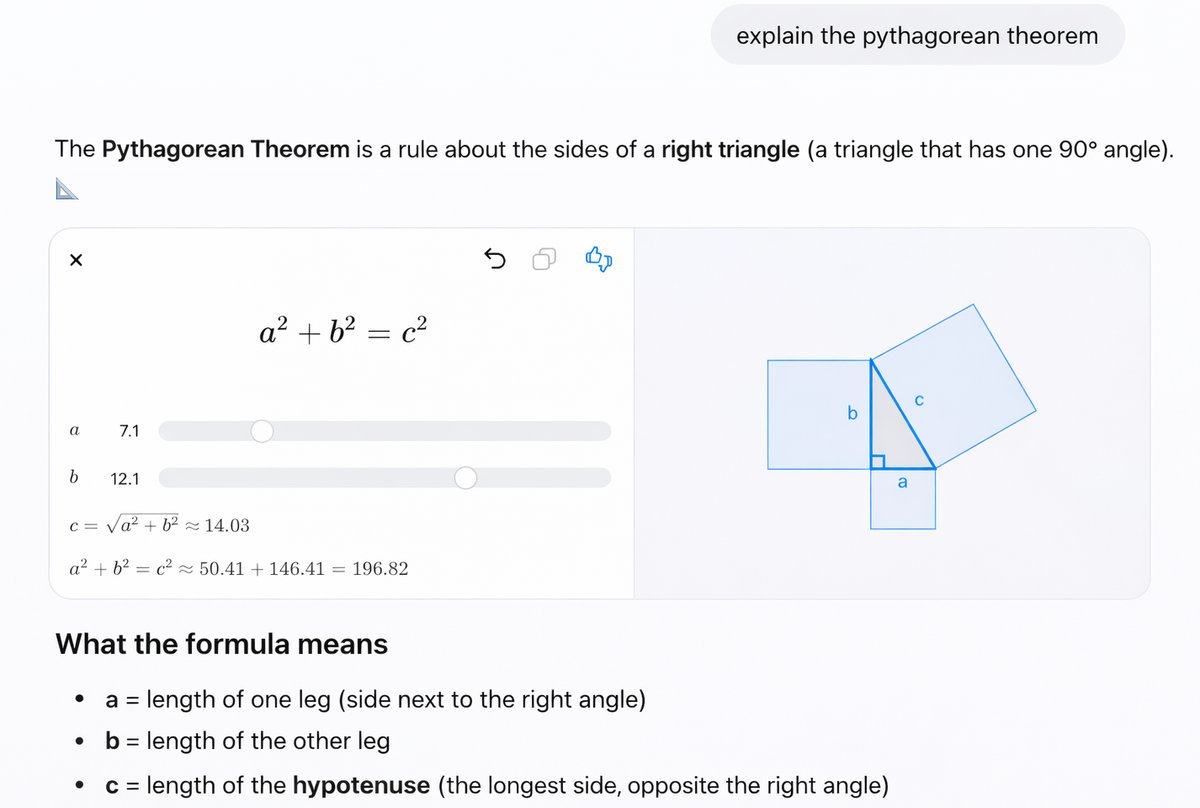The width and height of the screenshot is (1200, 808).
Task: Click the equation c = √(a² + b²) ≈ 14.03
Action: tap(157, 524)
